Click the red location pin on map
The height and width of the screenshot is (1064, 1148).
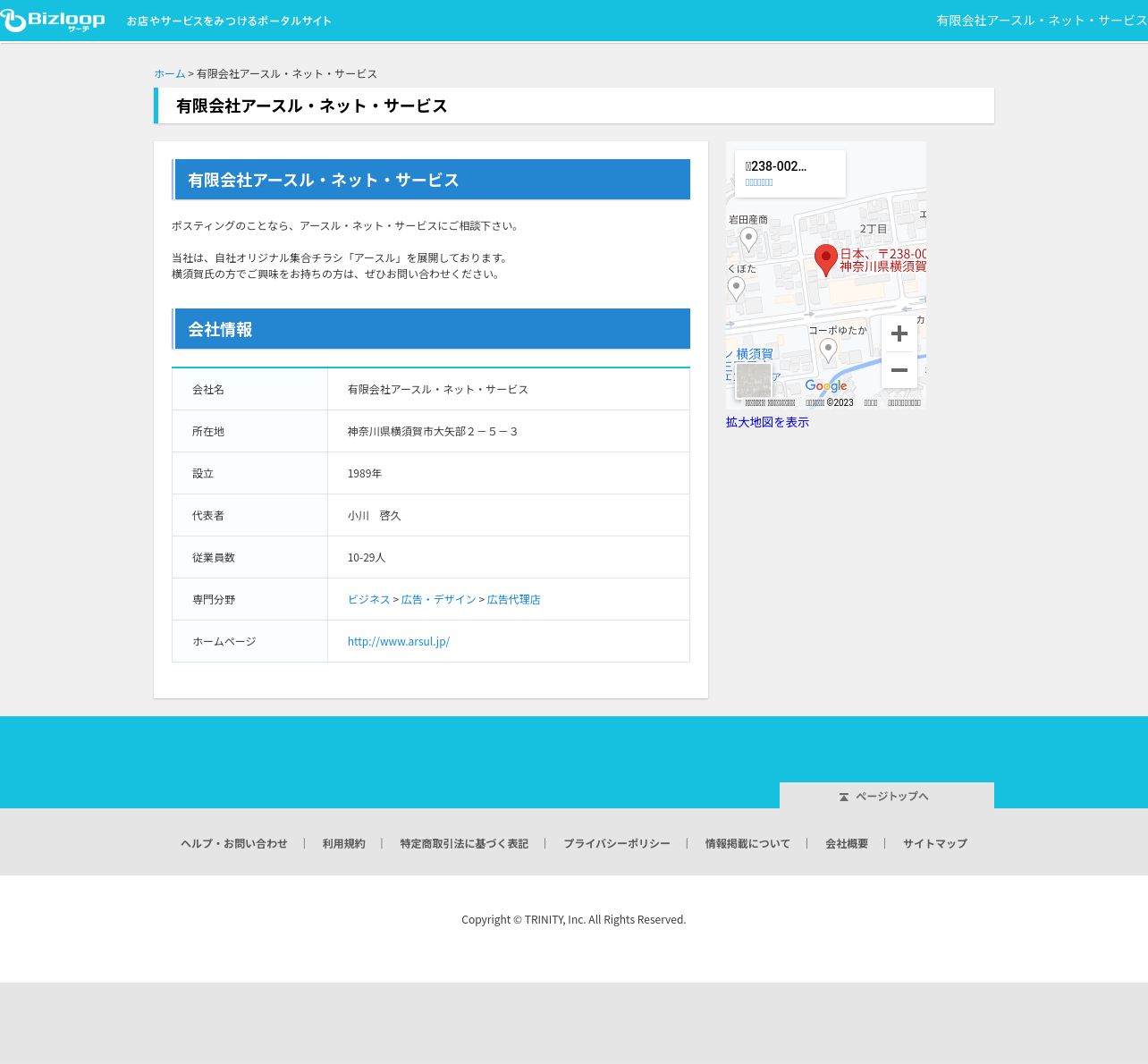(x=826, y=260)
